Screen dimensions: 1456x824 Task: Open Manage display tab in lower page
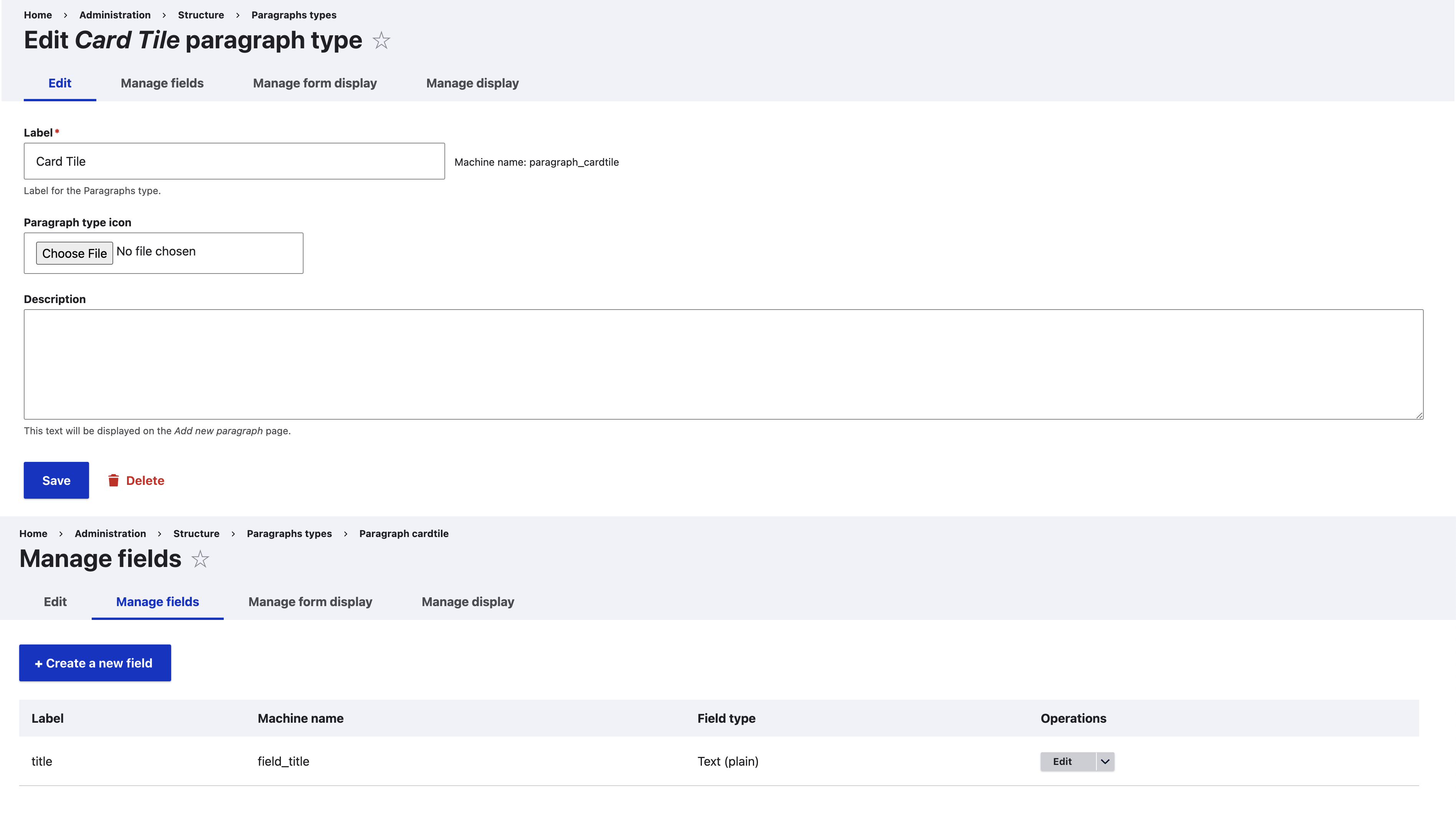click(467, 602)
